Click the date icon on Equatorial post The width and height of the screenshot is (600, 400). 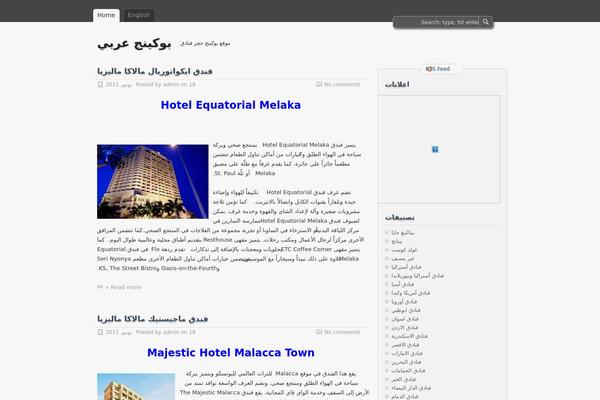click(x=100, y=84)
